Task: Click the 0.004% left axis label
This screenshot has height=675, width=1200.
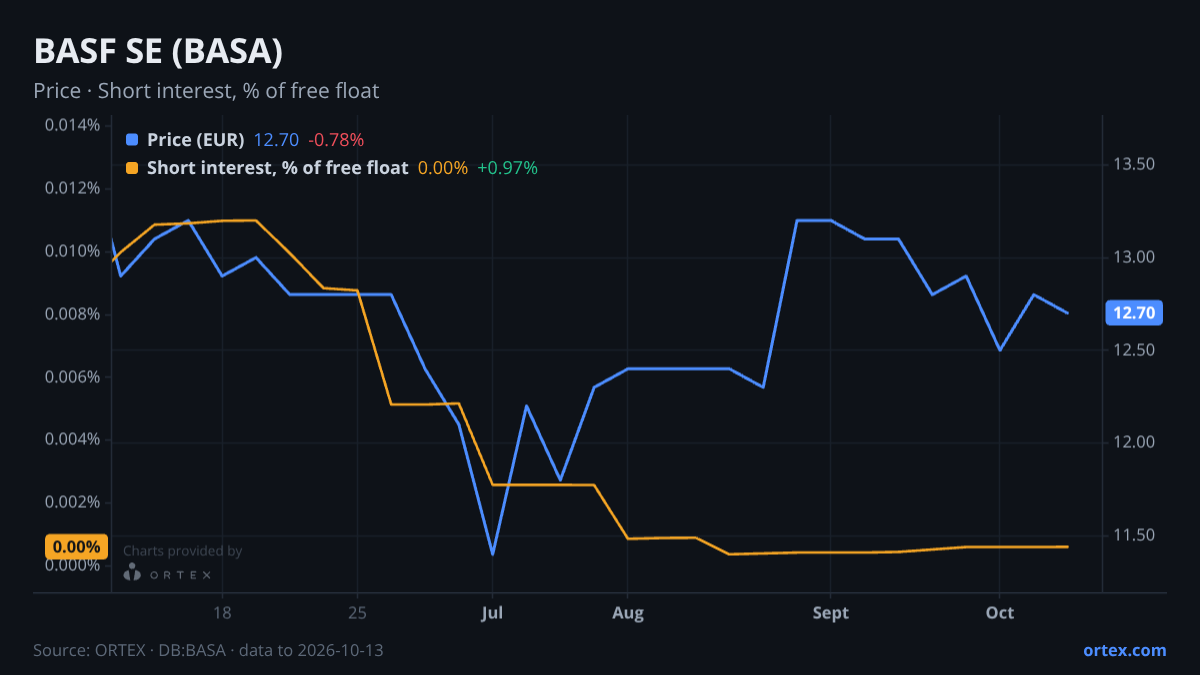Action: coord(72,439)
